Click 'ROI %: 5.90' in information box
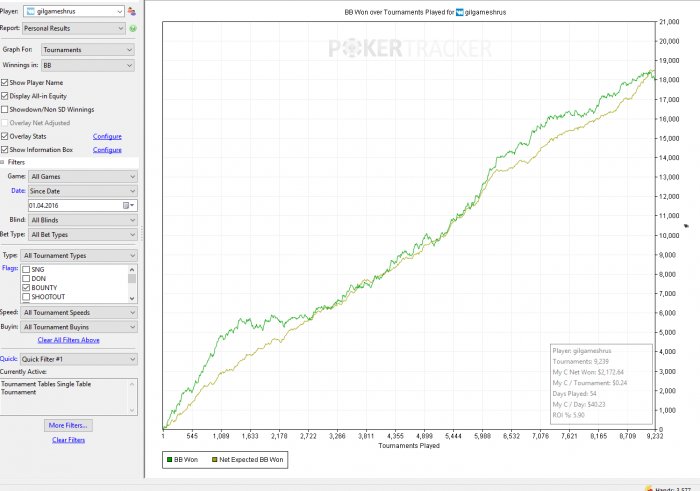700x491 pixels. click(x=569, y=415)
